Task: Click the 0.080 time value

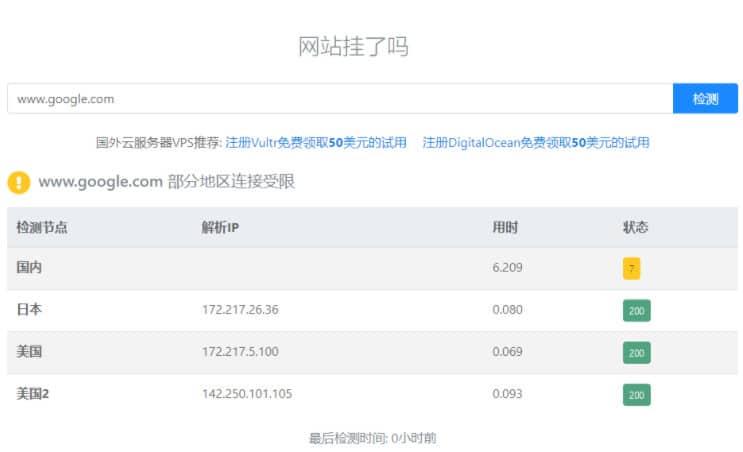Action: [507, 309]
